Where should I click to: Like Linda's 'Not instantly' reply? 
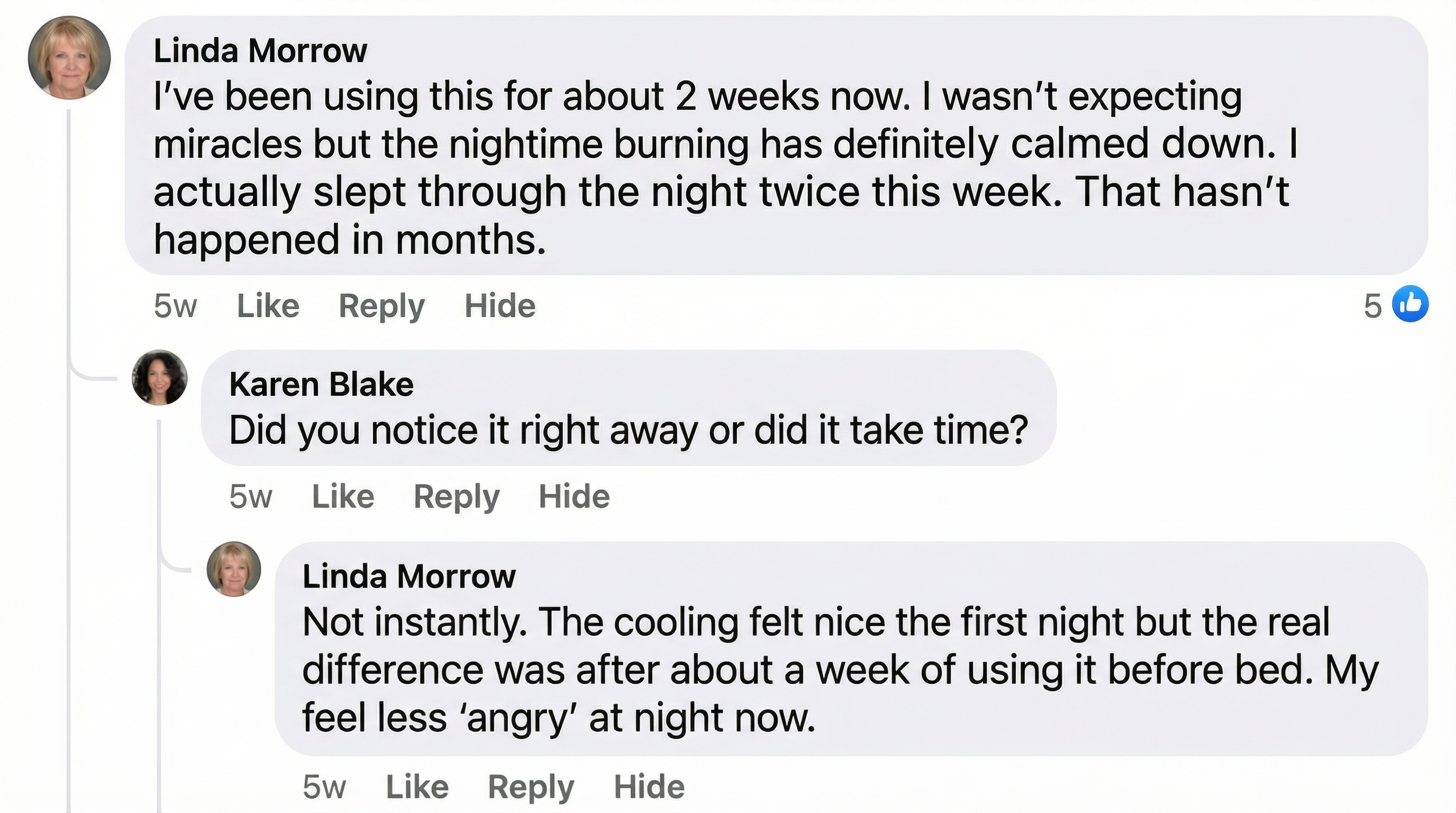click(x=417, y=787)
